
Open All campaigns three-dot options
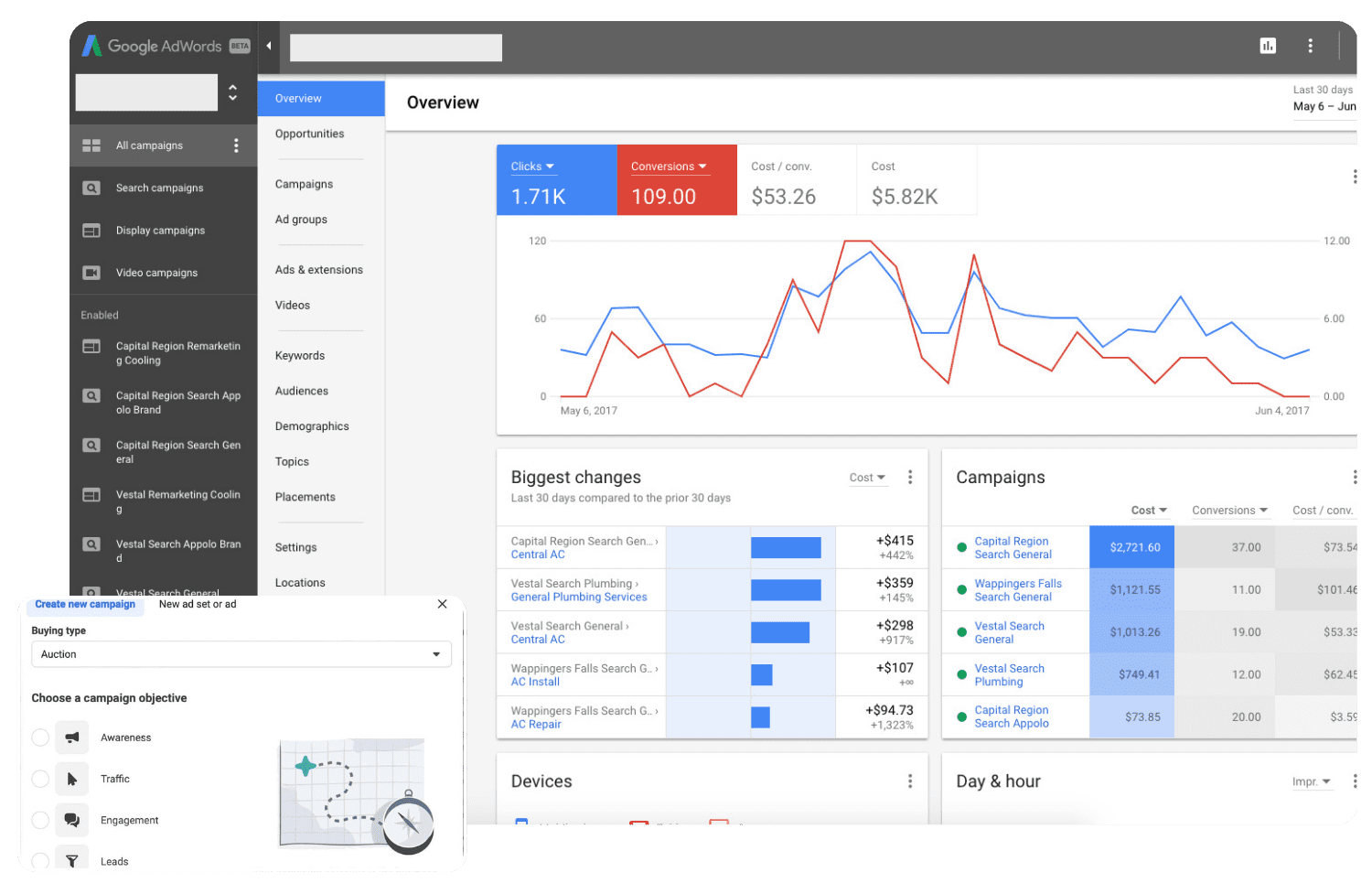236,145
